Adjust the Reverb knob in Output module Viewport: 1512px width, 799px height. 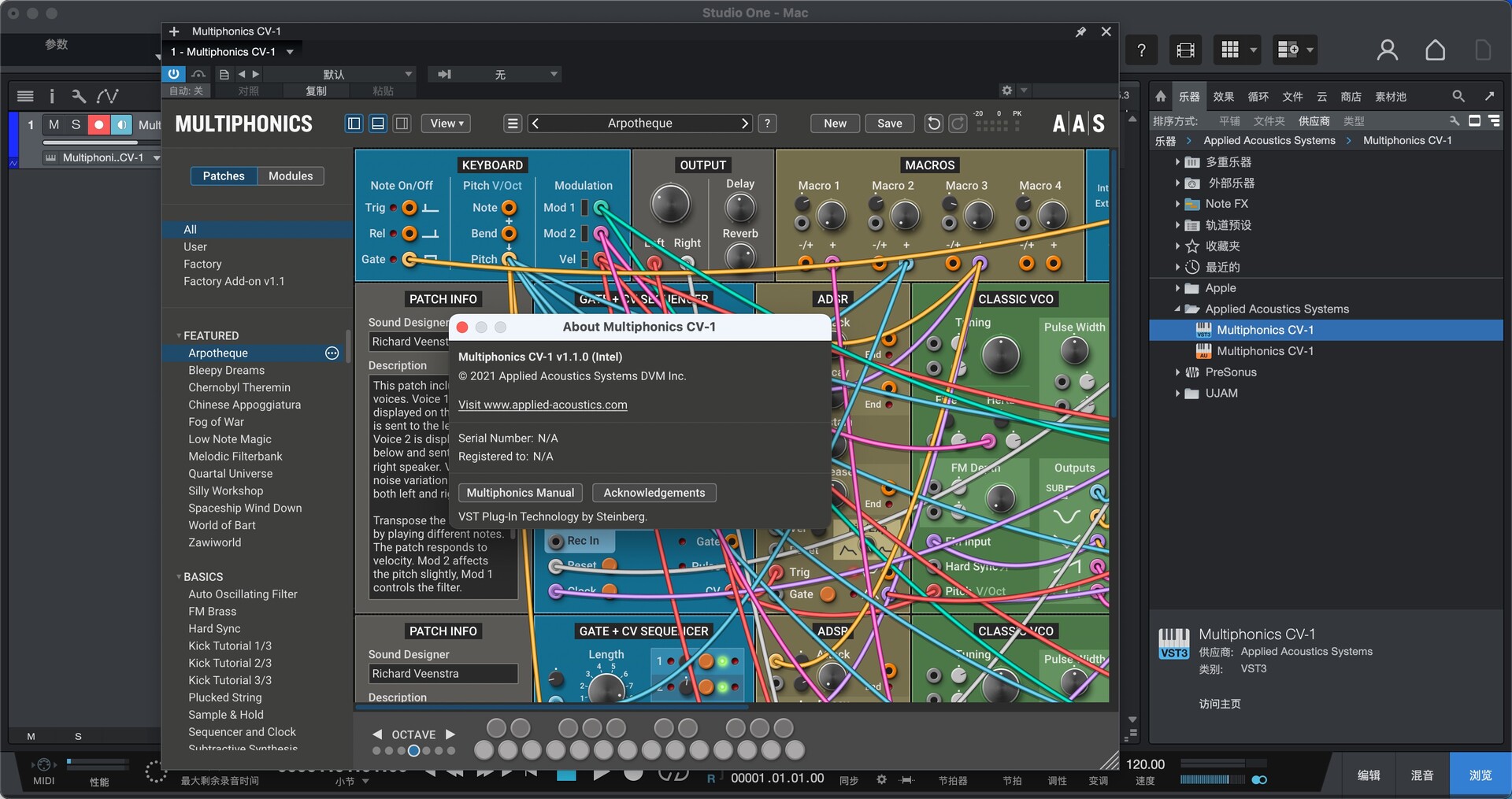(739, 257)
